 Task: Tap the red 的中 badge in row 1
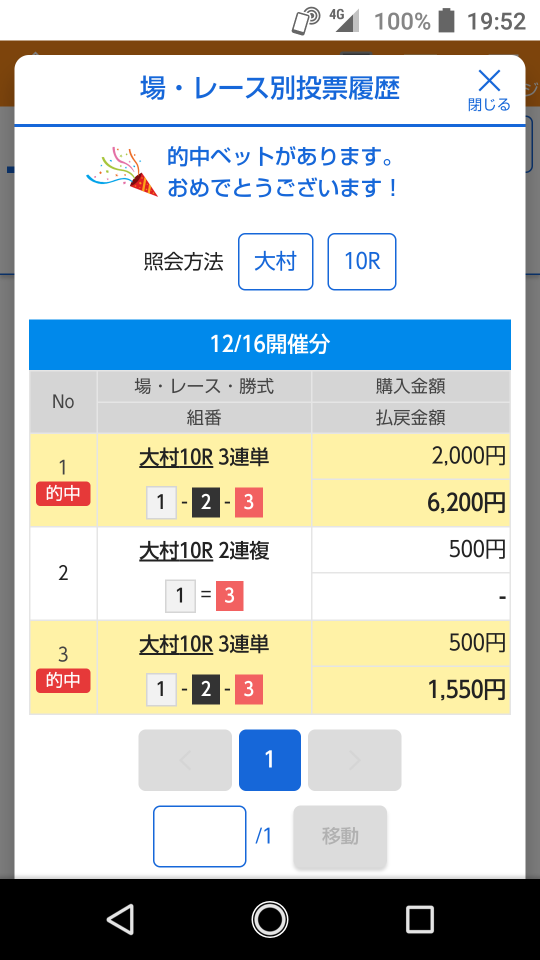[x=63, y=493]
